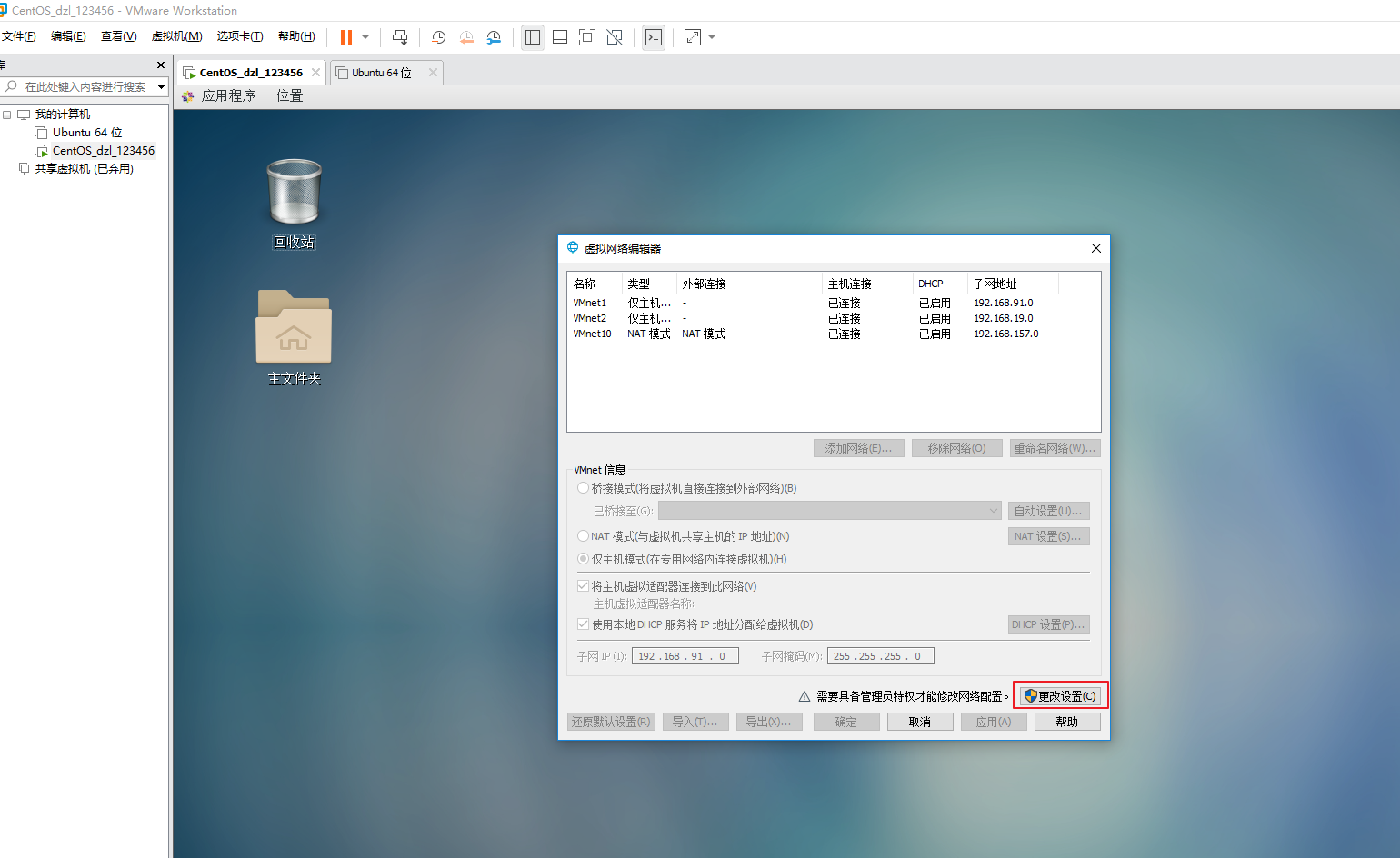
Task: Click the 子网掩码 input field
Action: click(880, 656)
